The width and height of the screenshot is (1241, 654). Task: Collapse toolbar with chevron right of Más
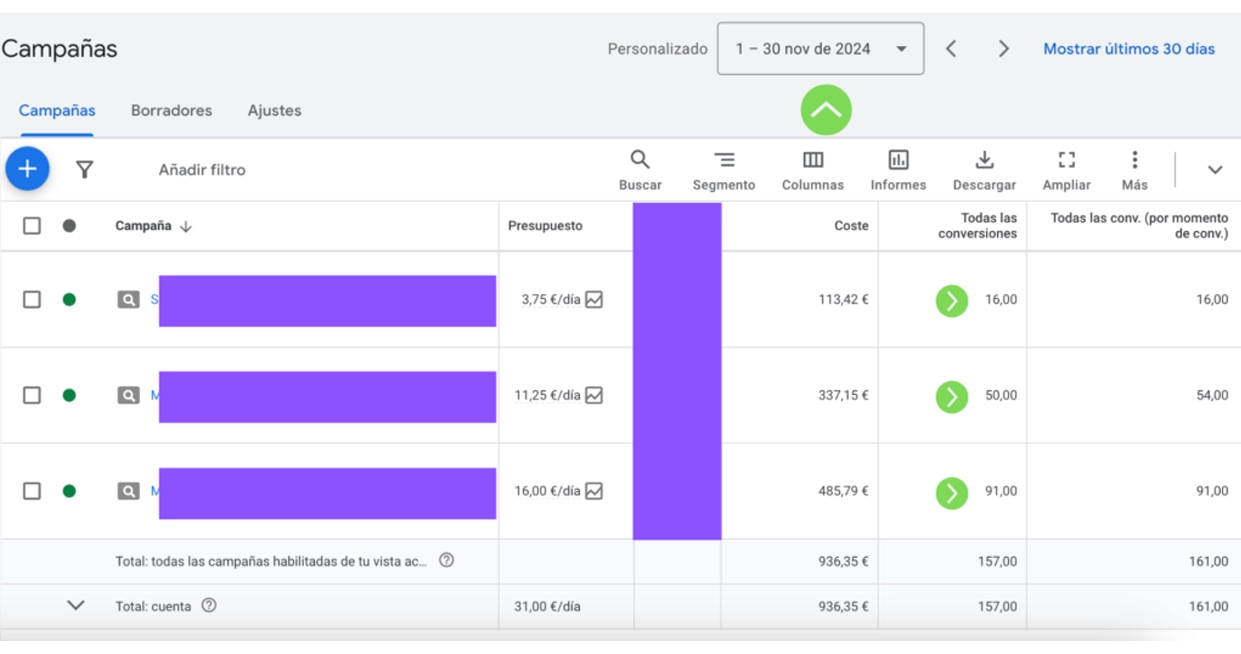coord(1214,170)
